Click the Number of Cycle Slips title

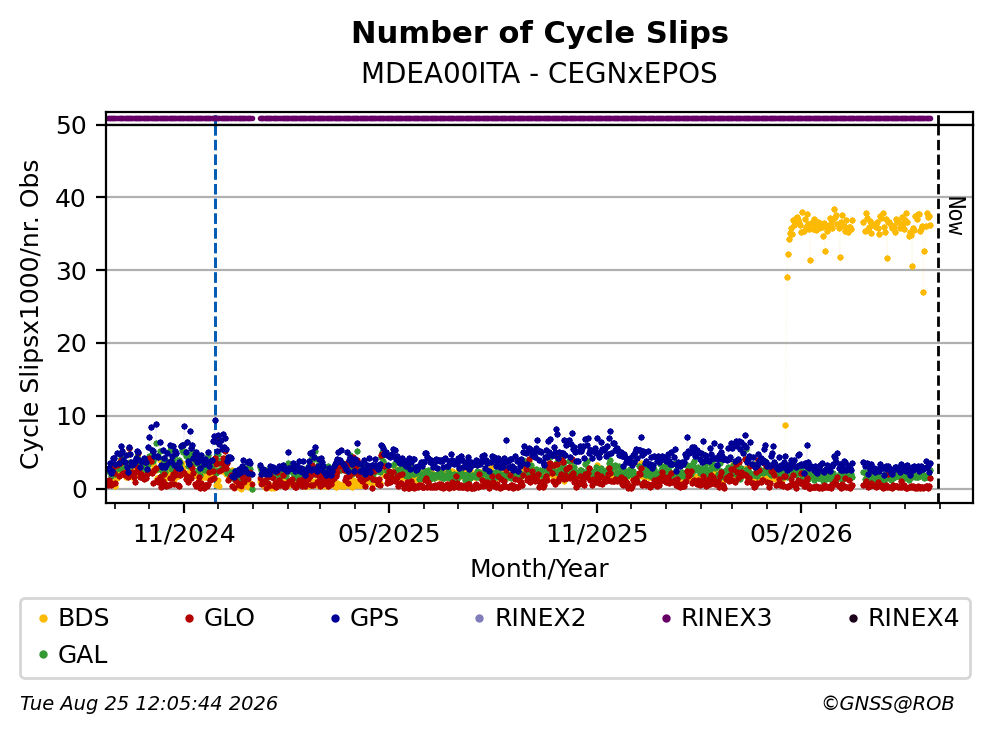(x=540, y=33)
